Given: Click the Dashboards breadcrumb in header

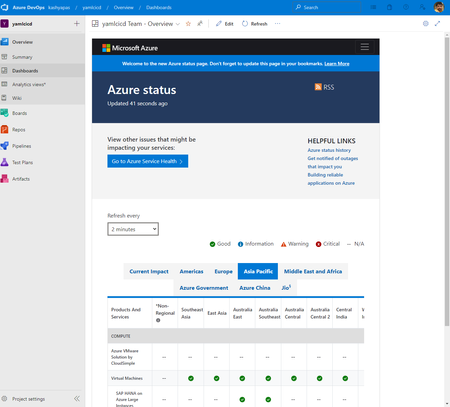Looking at the screenshot, I should click(159, 7).
